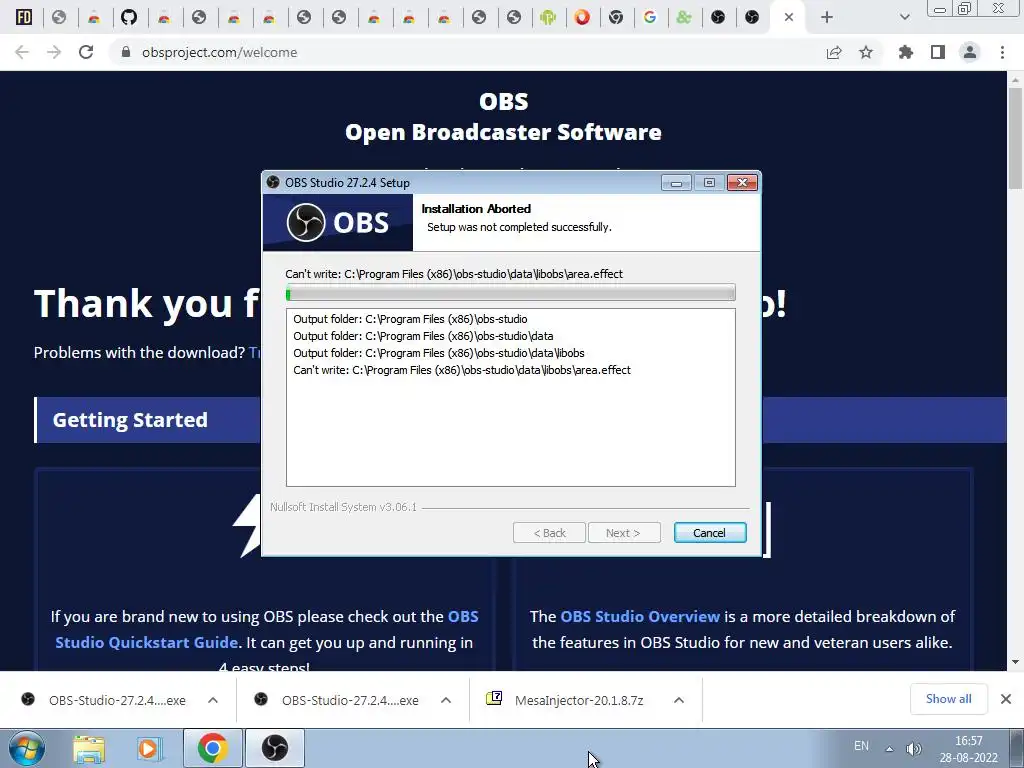The width and height of the screenshot is (1024, 768).
Task: Switch to the GitHub tab
Action: tap(129, 17)
